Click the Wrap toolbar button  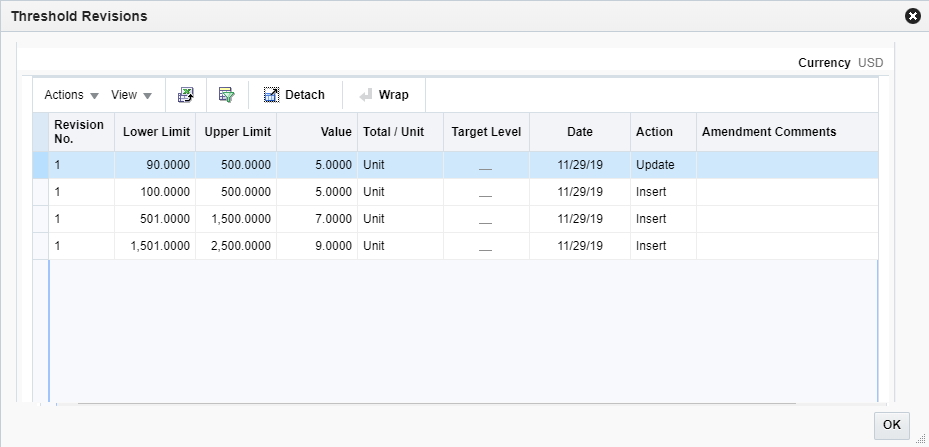coord(384,95)
